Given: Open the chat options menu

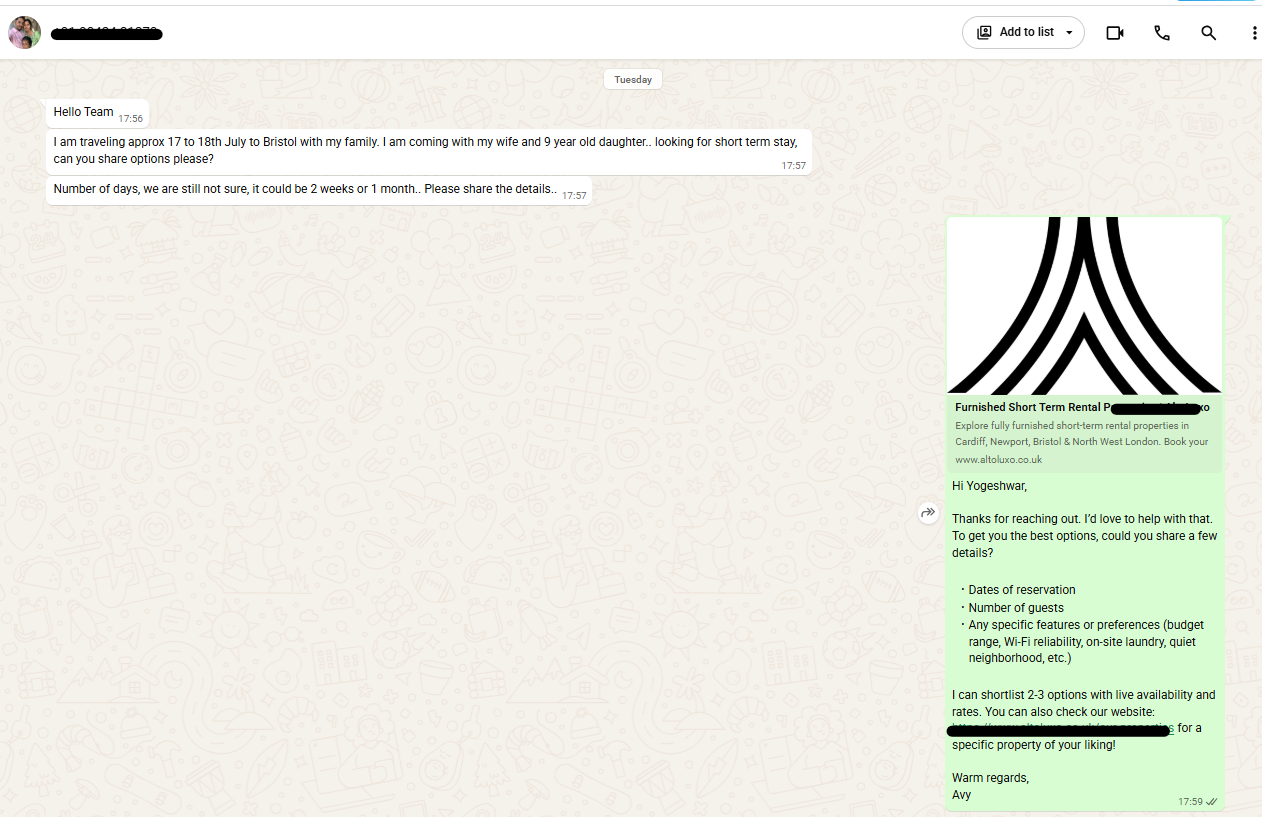Looking at the screenshot, I should [1254, 33].
